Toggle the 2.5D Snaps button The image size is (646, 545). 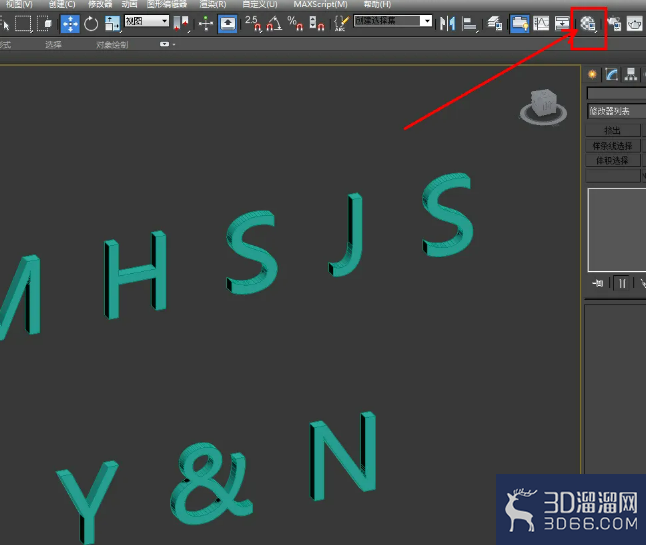253,23
